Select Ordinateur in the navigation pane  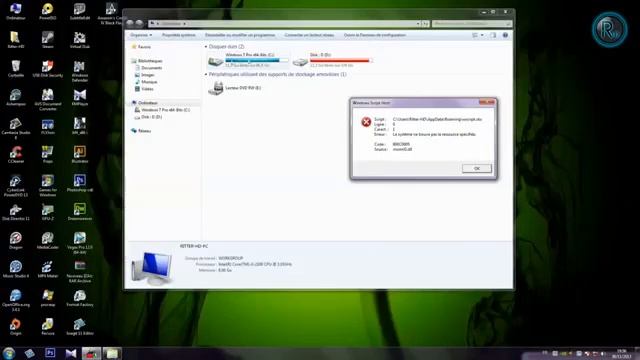[x=144, y=103]
